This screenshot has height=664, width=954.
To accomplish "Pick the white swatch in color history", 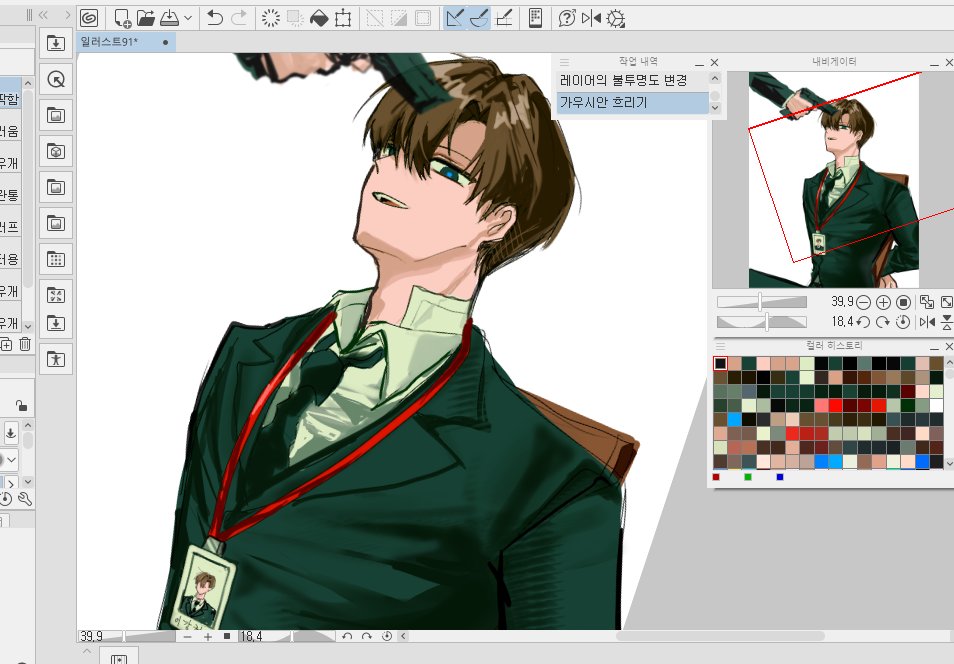I will (936, 405).
